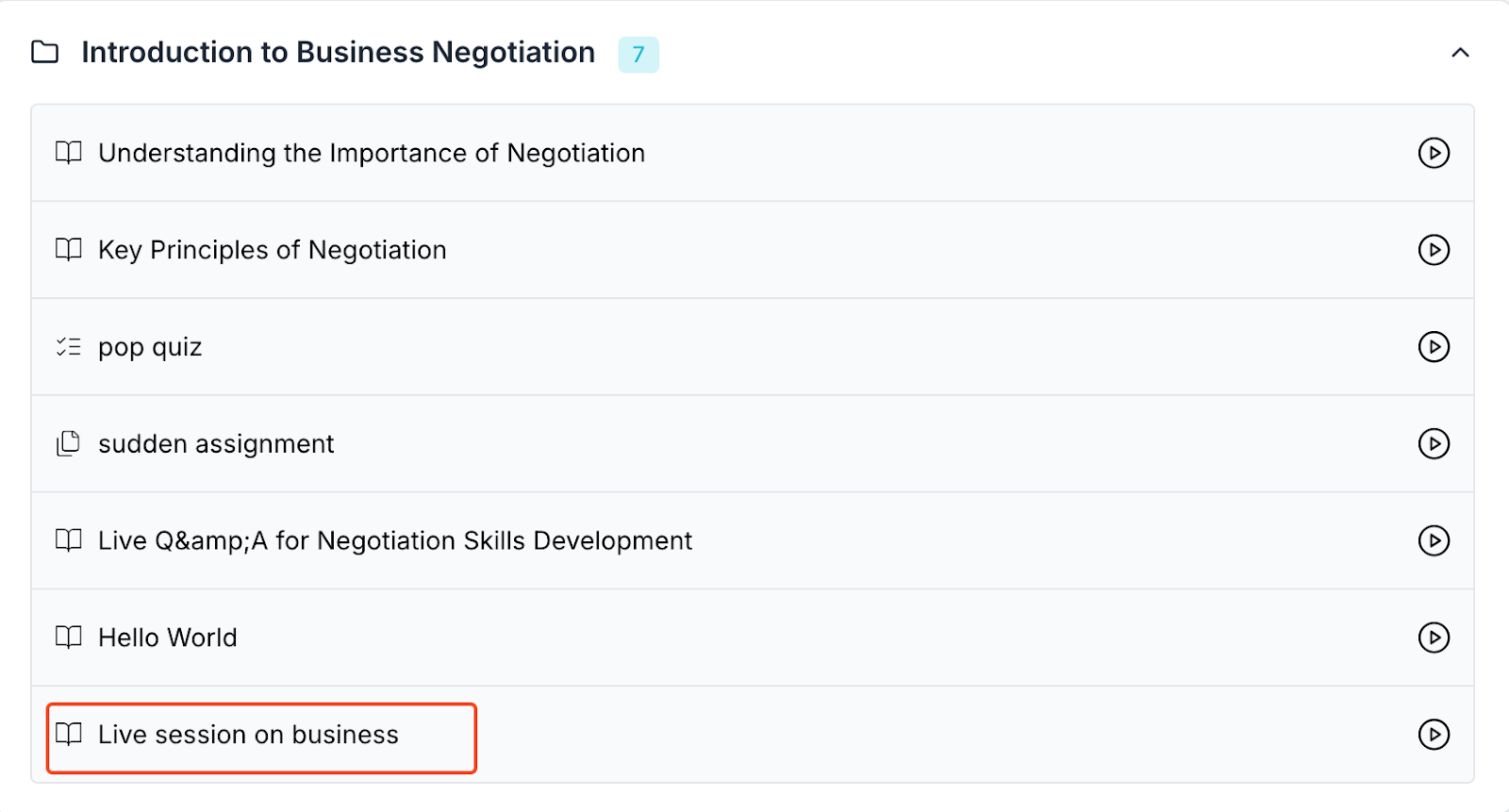Select the book icon for Live Q&A lesson
Viewport: 1509px width, 812px height.
pos(67,540)
